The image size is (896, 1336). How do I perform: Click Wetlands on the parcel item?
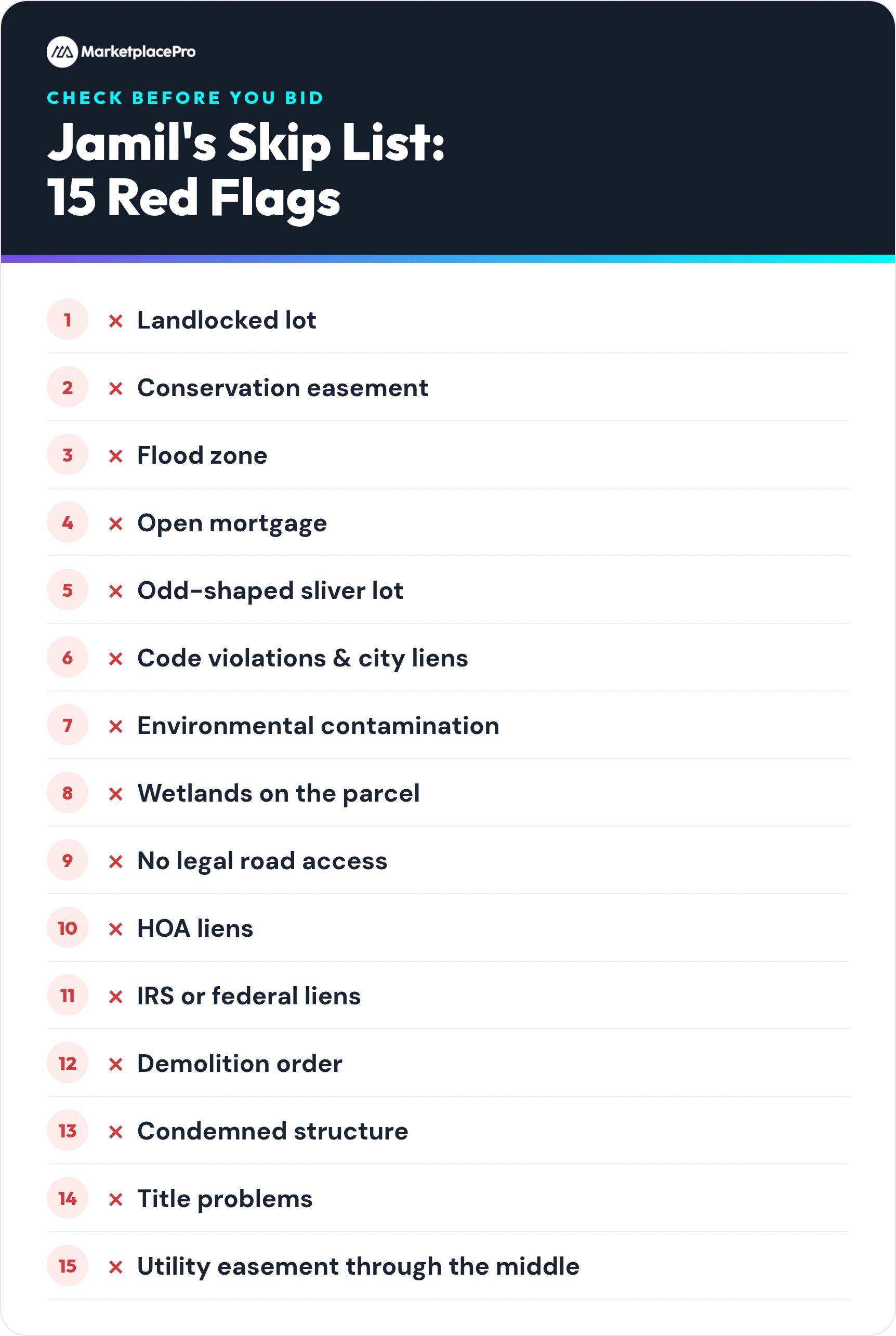coord(279,794)
